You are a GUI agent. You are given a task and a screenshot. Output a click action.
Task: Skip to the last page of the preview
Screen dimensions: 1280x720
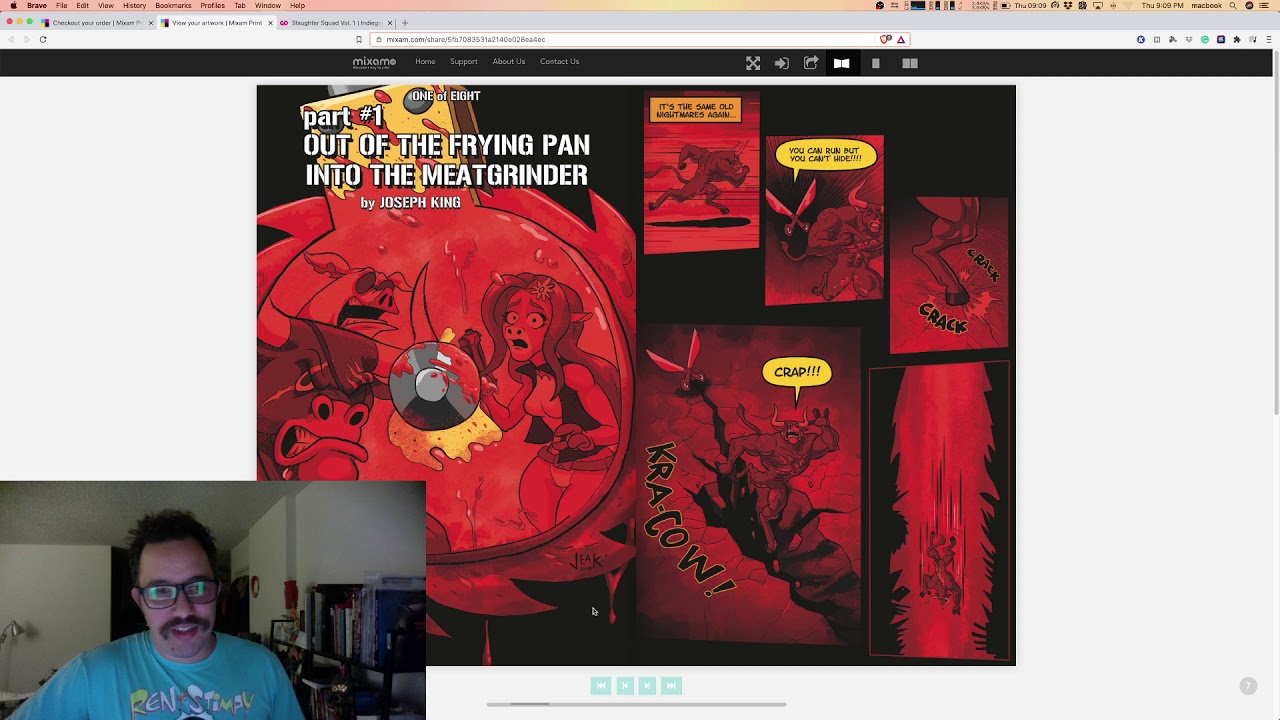tap(671, 685)
